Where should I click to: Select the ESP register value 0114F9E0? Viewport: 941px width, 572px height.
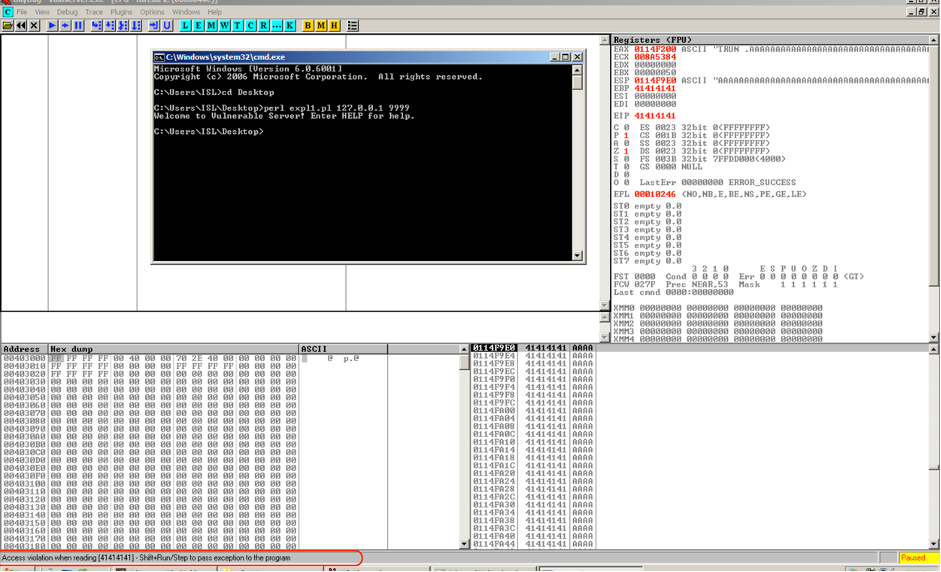pyautogui.click(x=655, y=80)
